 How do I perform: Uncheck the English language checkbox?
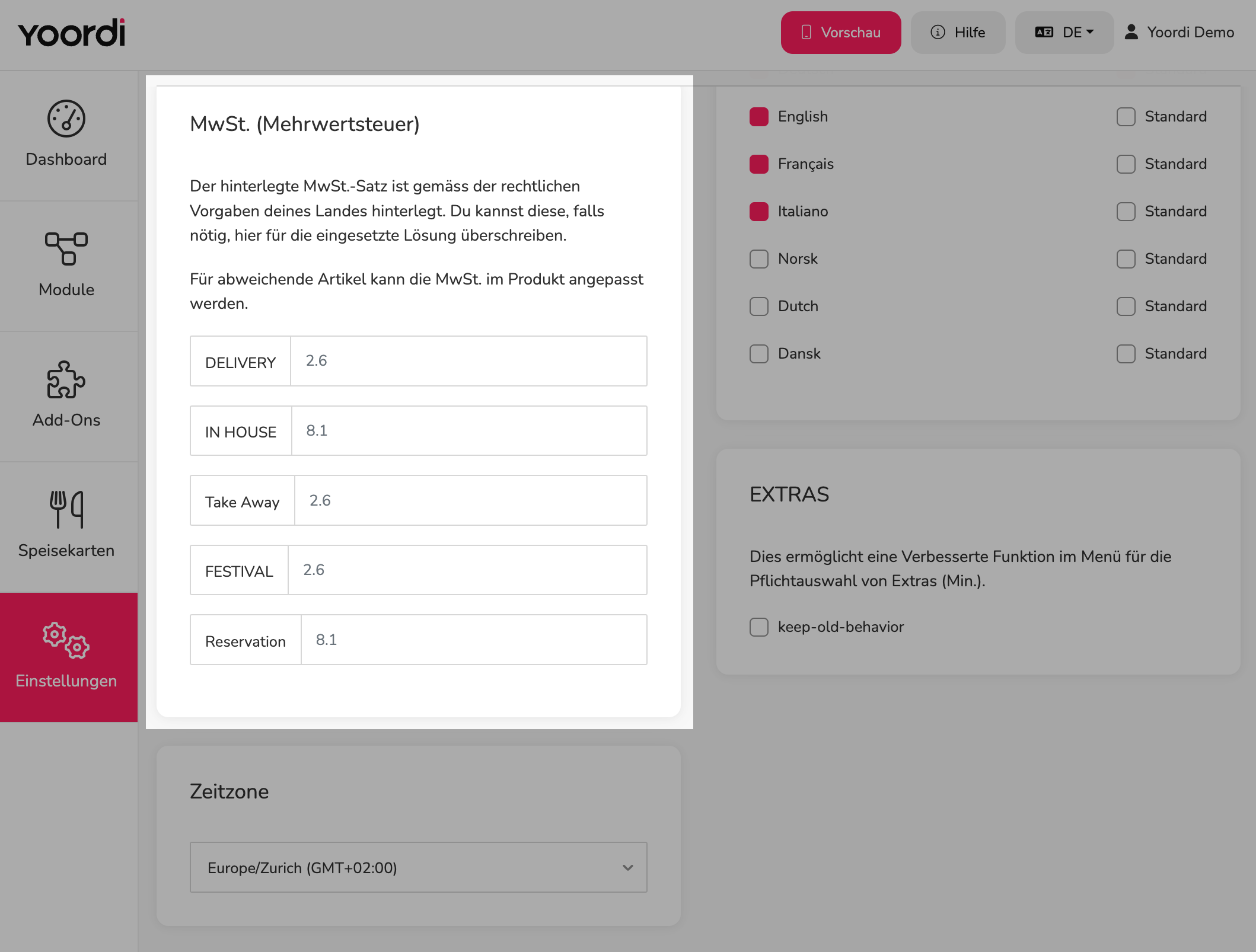tap(759, 117)
